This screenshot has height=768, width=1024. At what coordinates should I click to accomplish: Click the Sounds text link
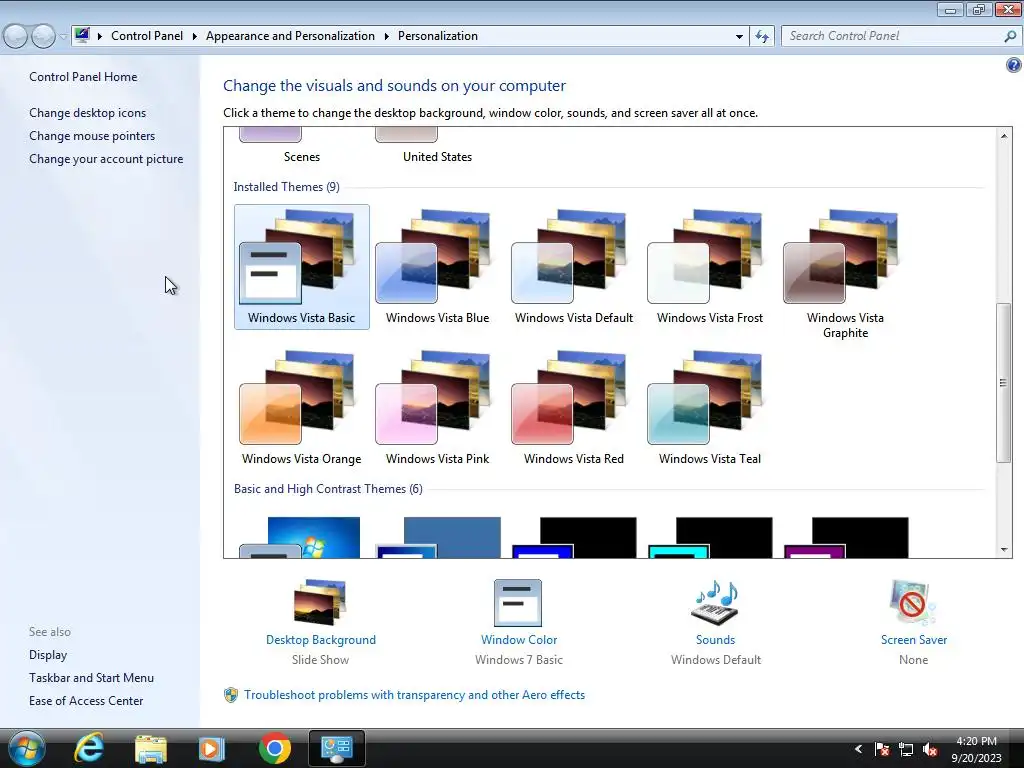(x=715, y=640)
